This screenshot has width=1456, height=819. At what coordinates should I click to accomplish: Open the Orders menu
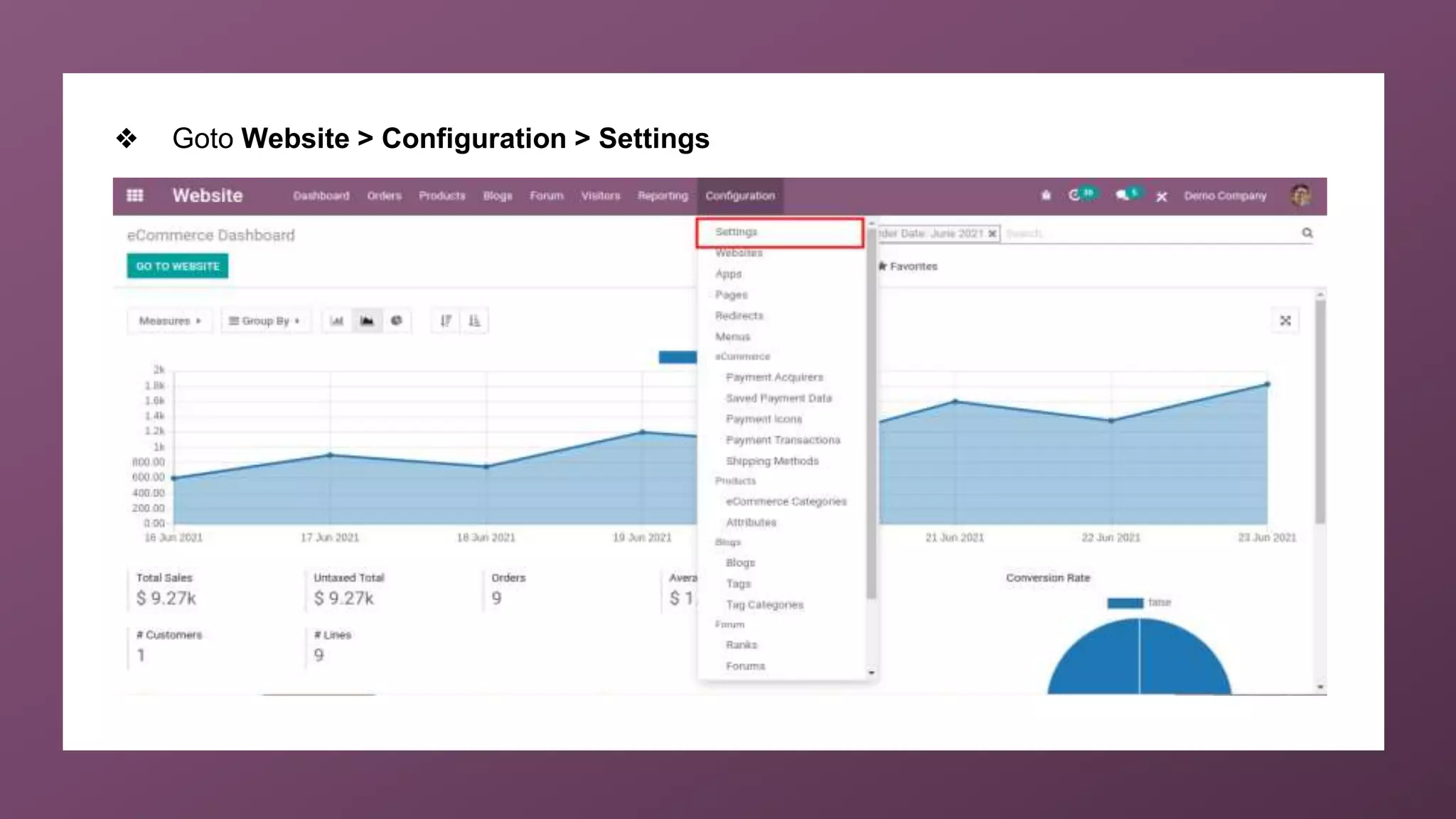point(385,196)
